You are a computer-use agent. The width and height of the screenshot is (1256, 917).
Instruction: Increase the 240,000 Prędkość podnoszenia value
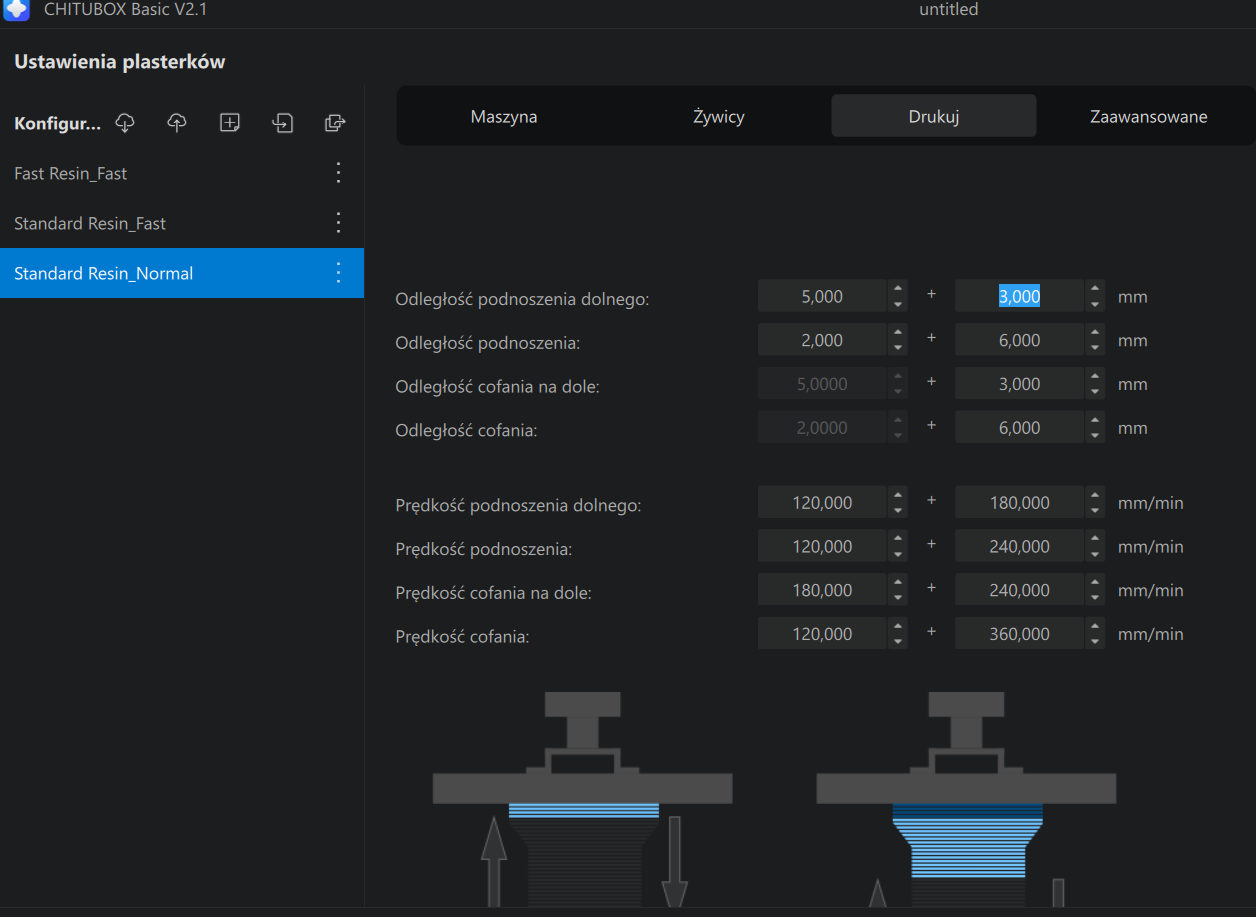(1095, 539)
